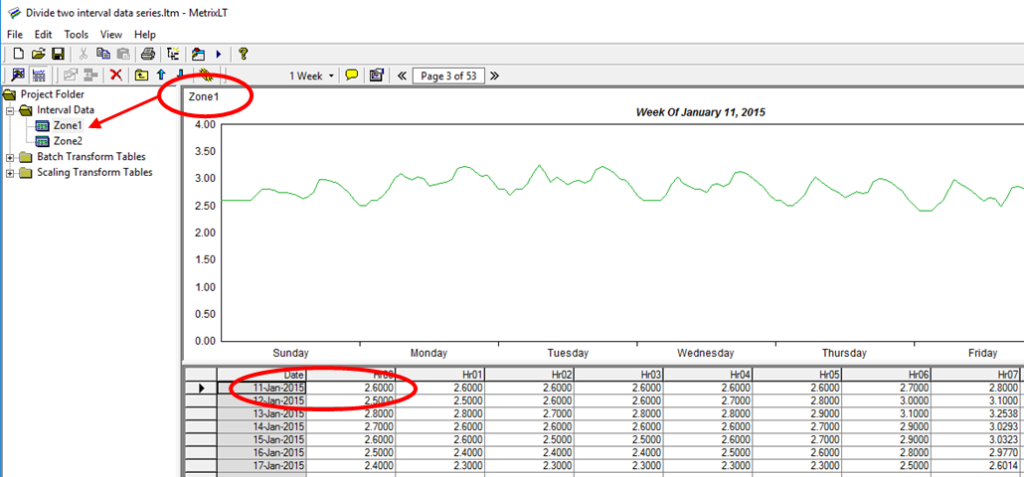Click the yellow comment bubble icon
Viewport: 1024px width, 477px height.
click(351, 75)
